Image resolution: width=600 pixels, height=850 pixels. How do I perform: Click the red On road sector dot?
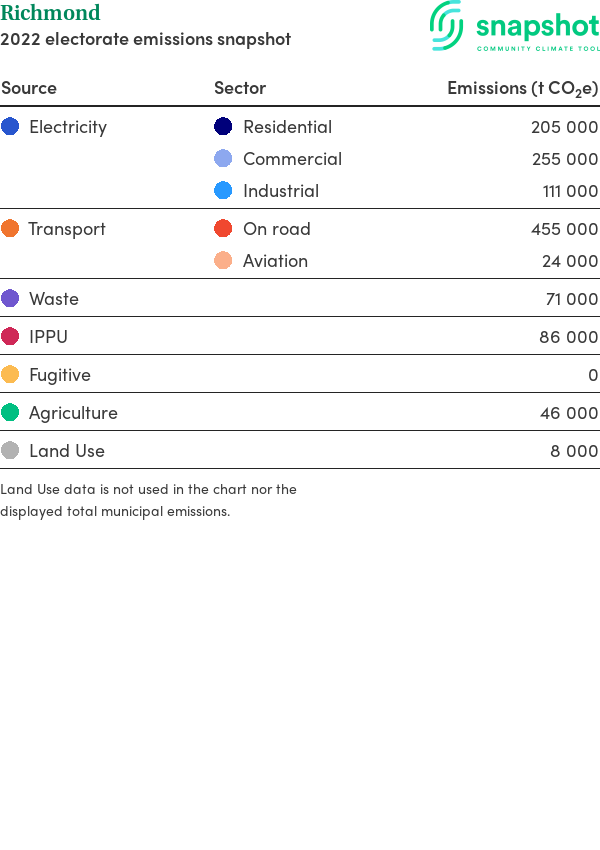point(223,228)
